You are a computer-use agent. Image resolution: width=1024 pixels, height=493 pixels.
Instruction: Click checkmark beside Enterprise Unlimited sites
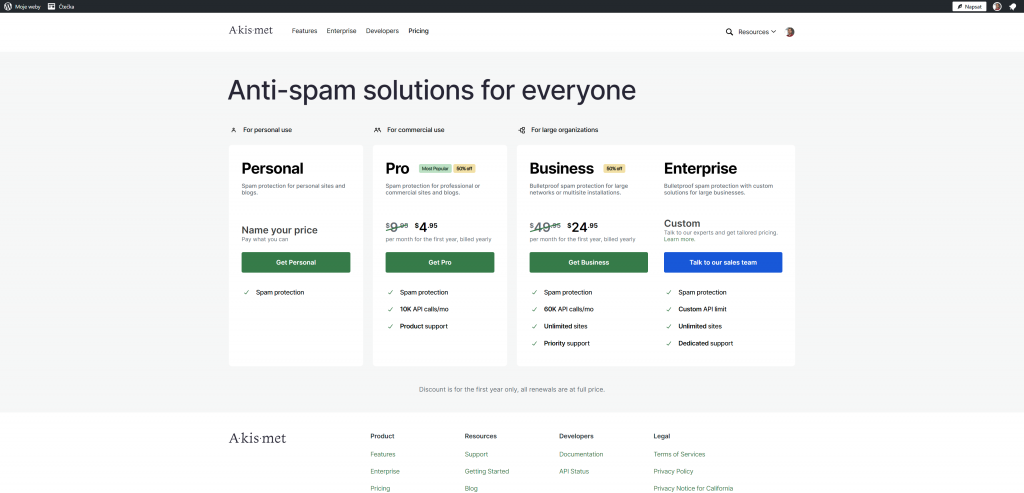tap(669, 326)
